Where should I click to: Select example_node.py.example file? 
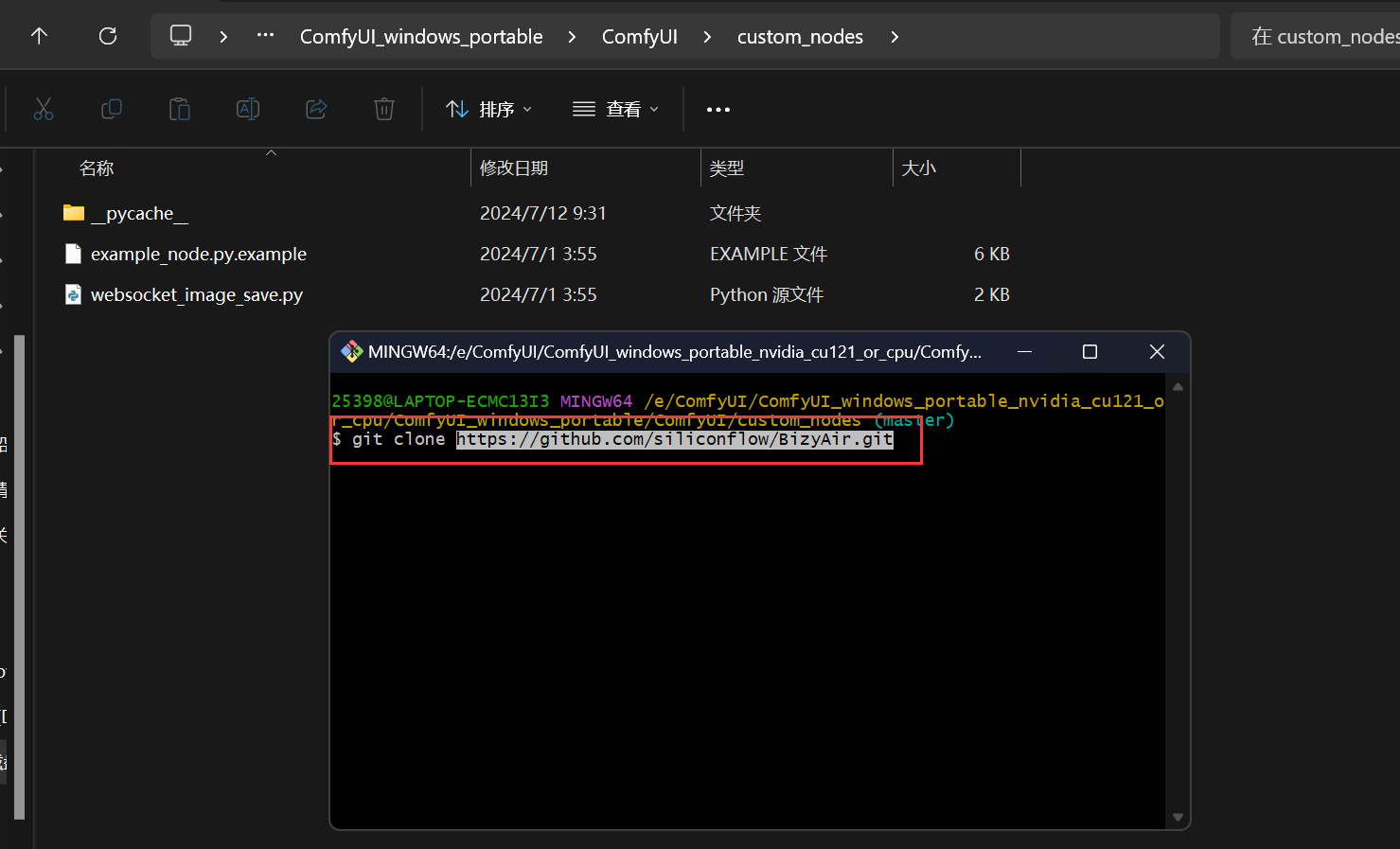pyautogui.click(x=199, y=255)
